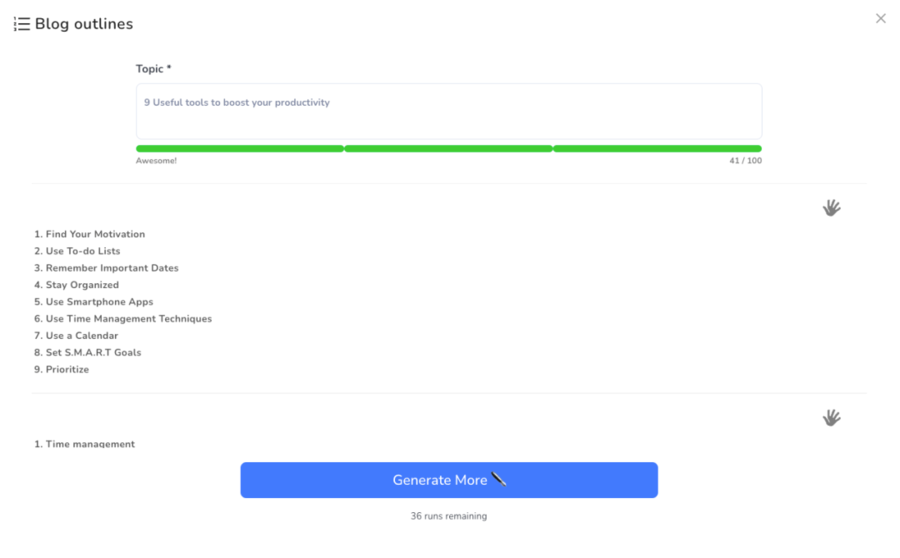
Task: Click the middle green strength bar segment
Action: pos(448,149)
